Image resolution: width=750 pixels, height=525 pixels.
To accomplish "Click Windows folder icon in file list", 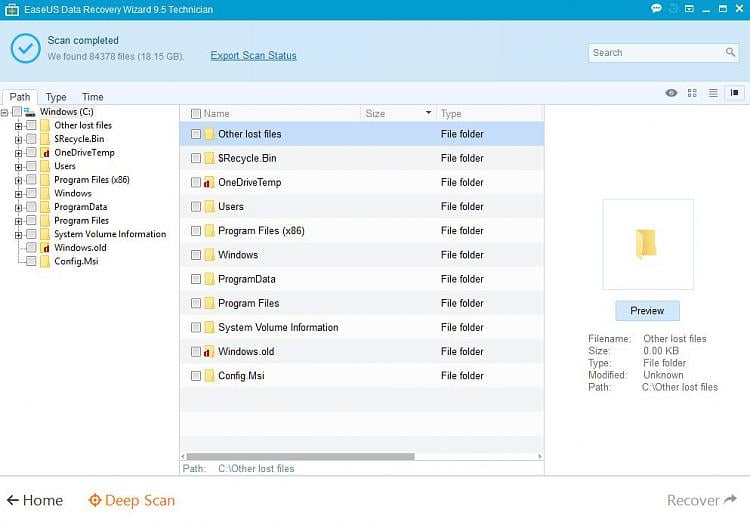I will (x=209, y=255).
